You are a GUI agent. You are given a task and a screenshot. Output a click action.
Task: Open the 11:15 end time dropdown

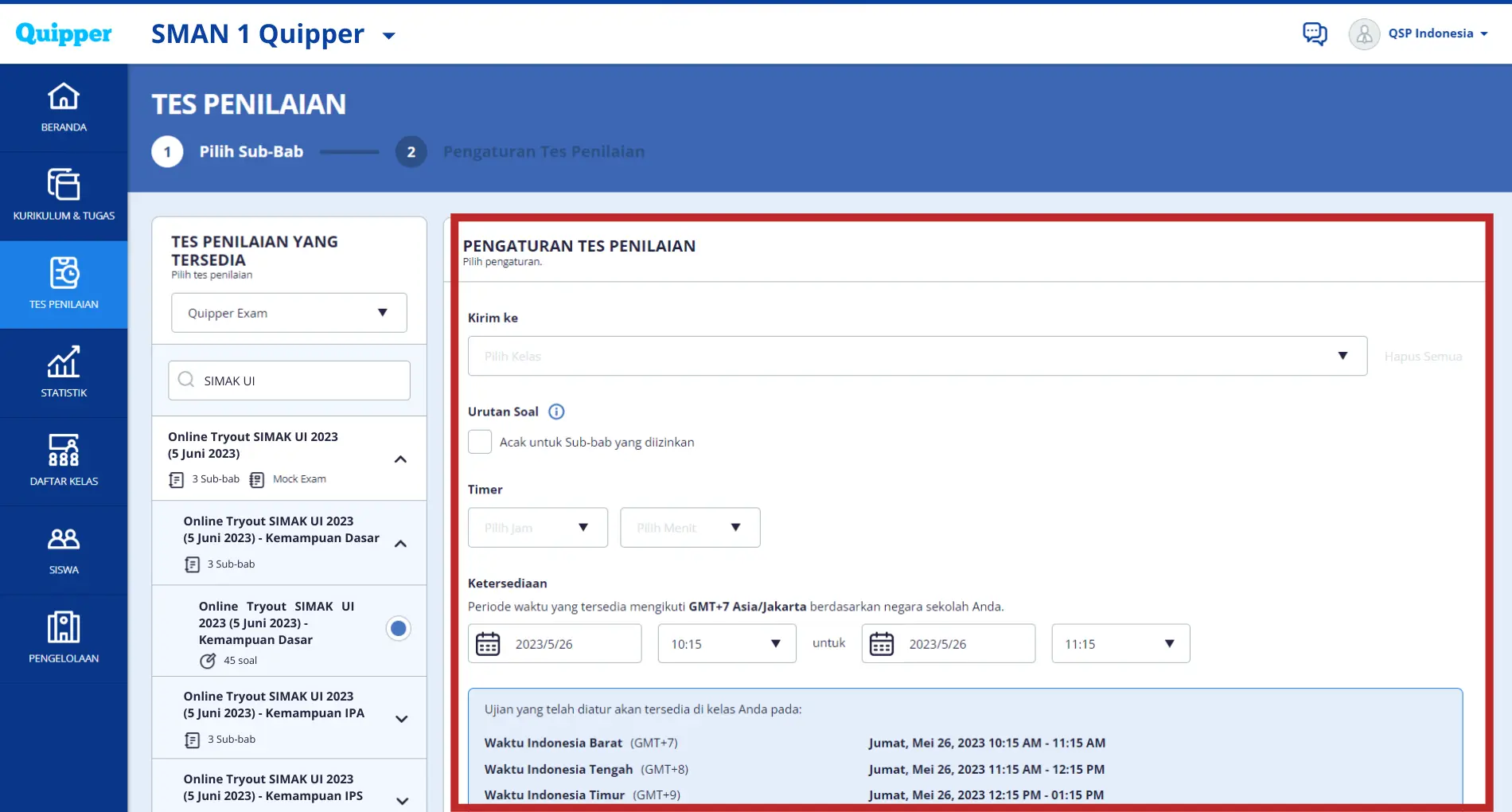coord(1121,643)
